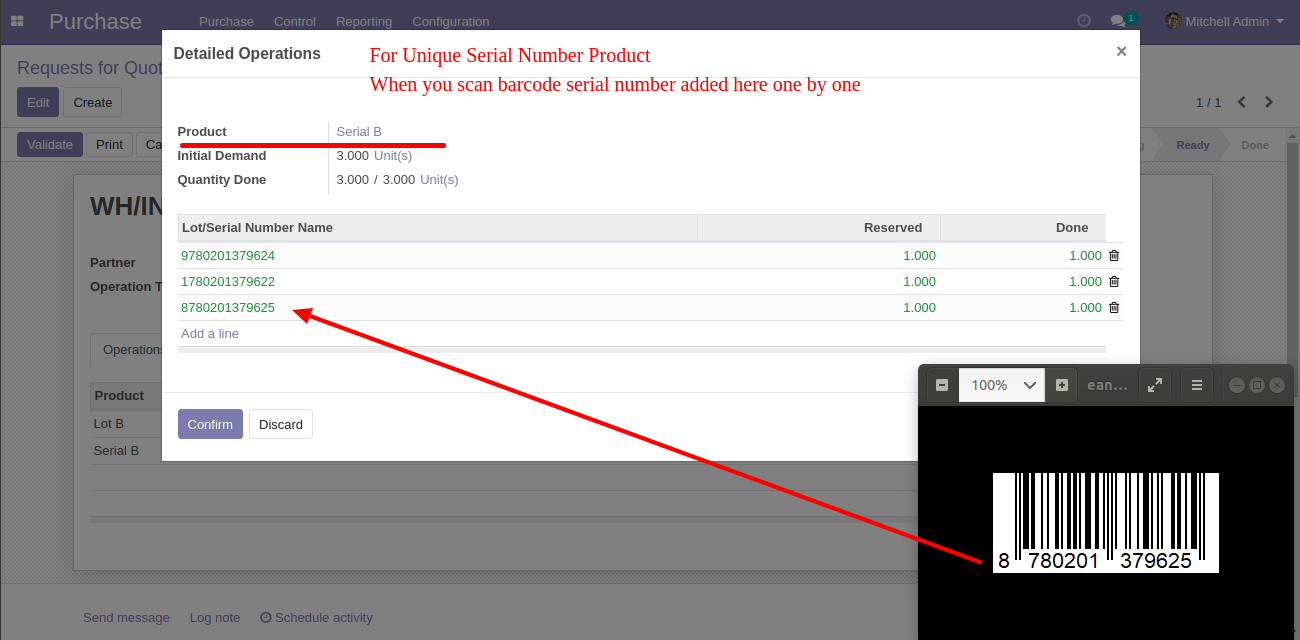Click Add a line link

[210, 334]
